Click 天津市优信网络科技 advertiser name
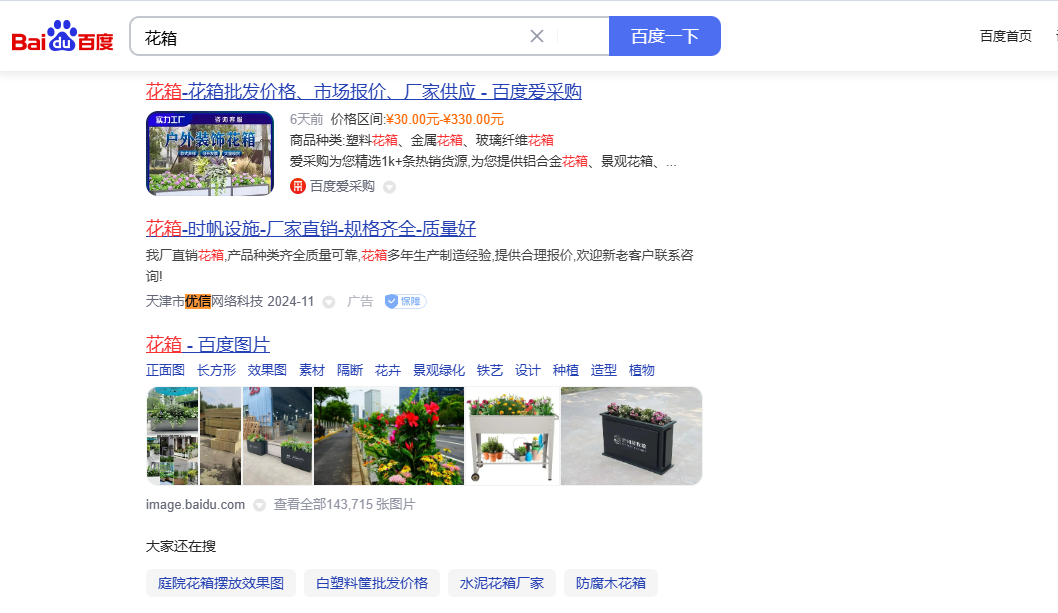This screenshot has width=1058, height=613. click(204, 301)
